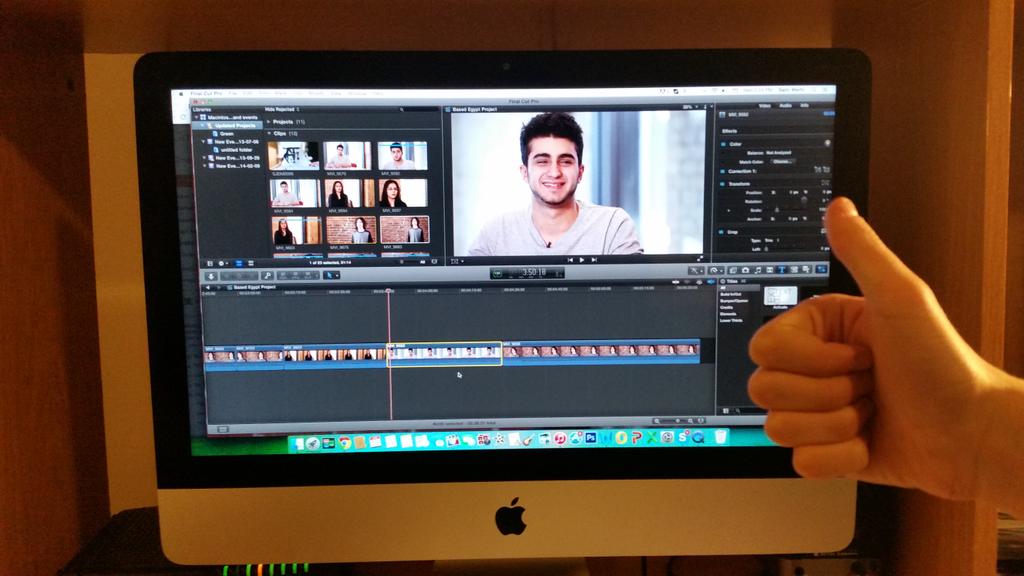The image size is (1024, 576).
Task: Select the yellow highlighted timeline clip
Action: [445, 354]
